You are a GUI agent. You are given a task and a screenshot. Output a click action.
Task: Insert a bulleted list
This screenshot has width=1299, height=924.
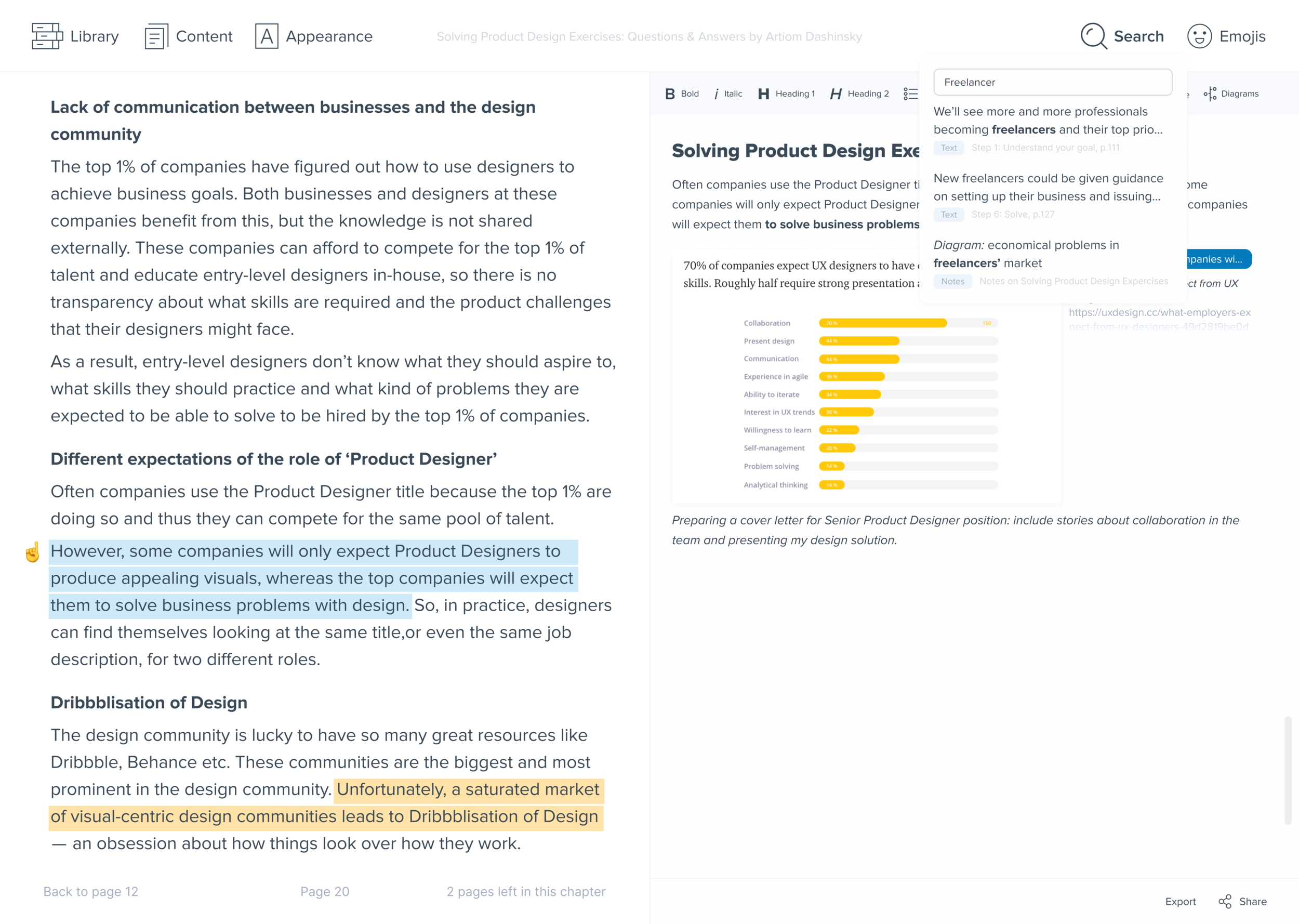[910, 94]
